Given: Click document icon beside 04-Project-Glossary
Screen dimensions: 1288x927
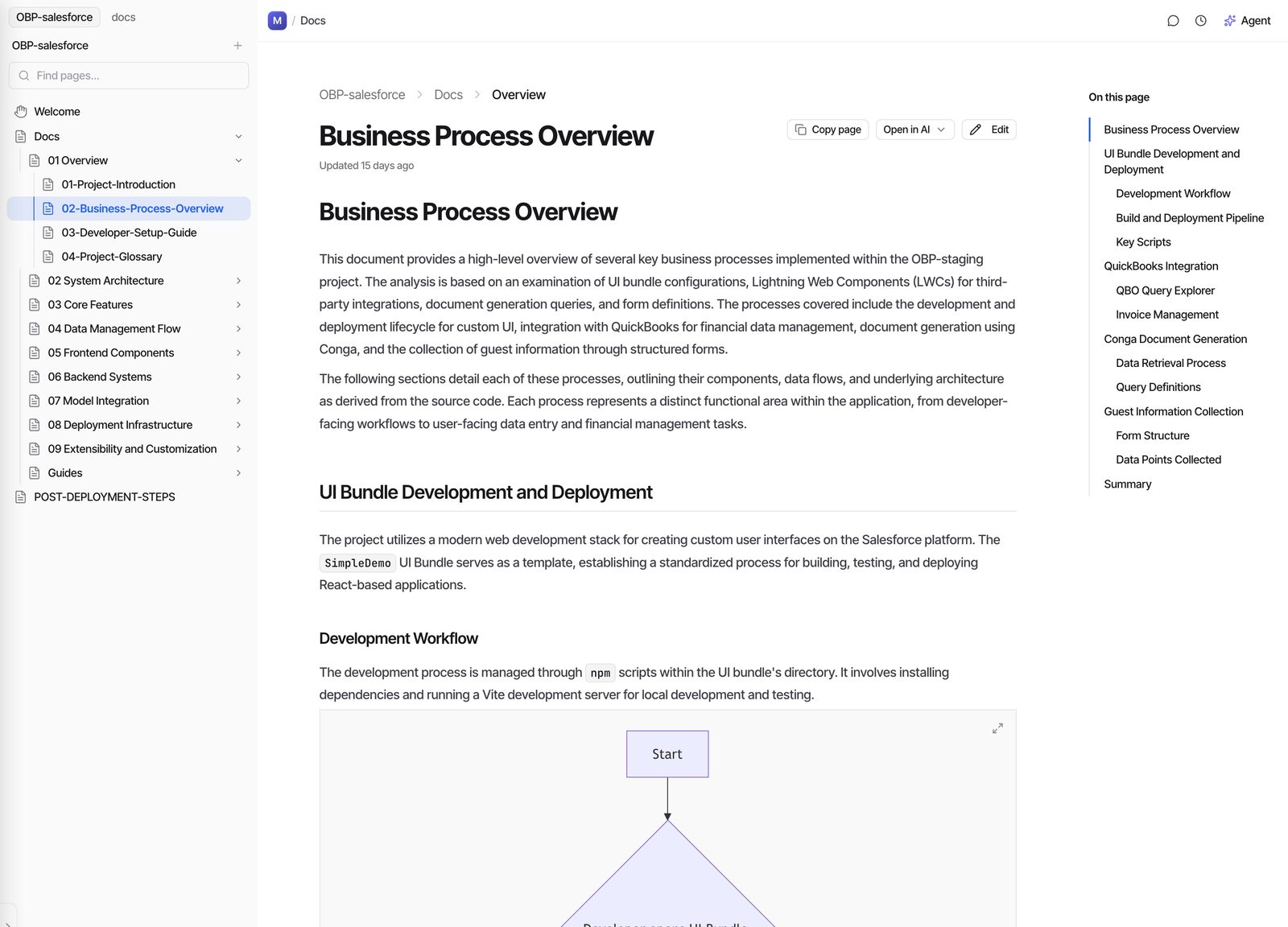Looking at the screenshot, I should 48,257.
